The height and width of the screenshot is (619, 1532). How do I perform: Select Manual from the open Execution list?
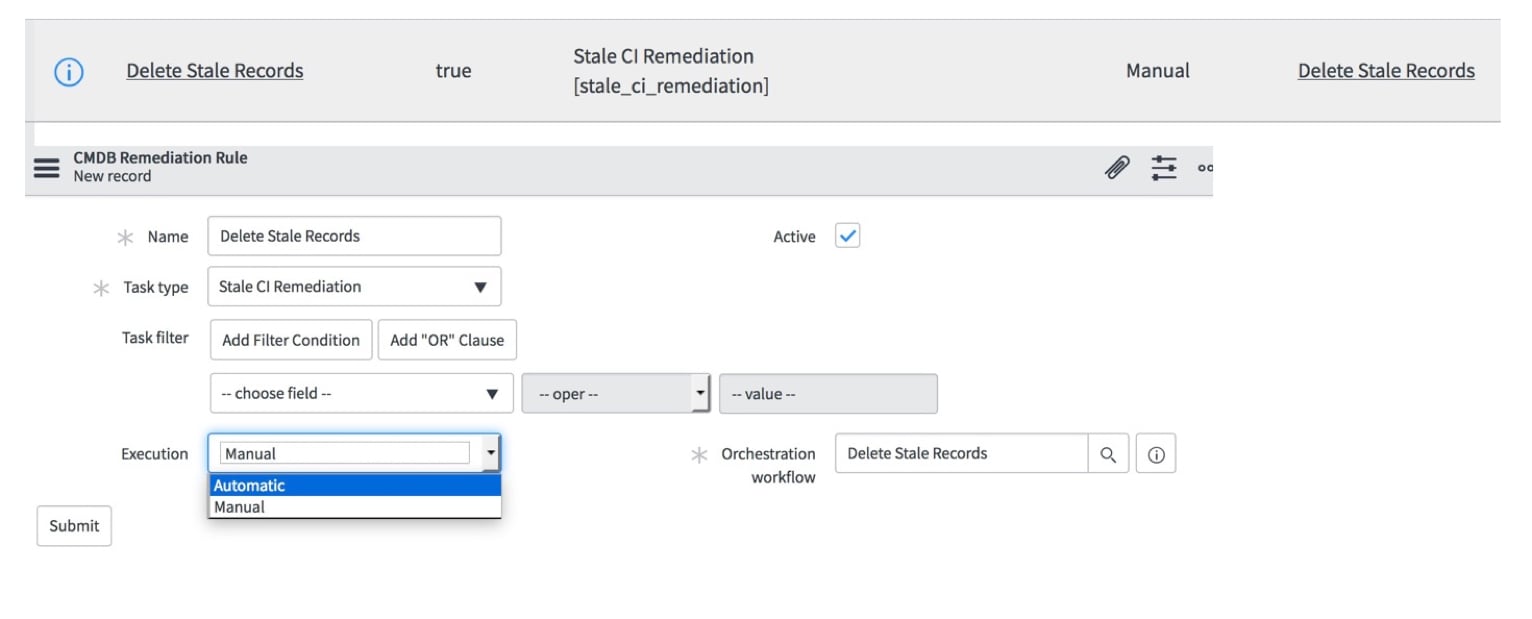(x=300, y=506)
